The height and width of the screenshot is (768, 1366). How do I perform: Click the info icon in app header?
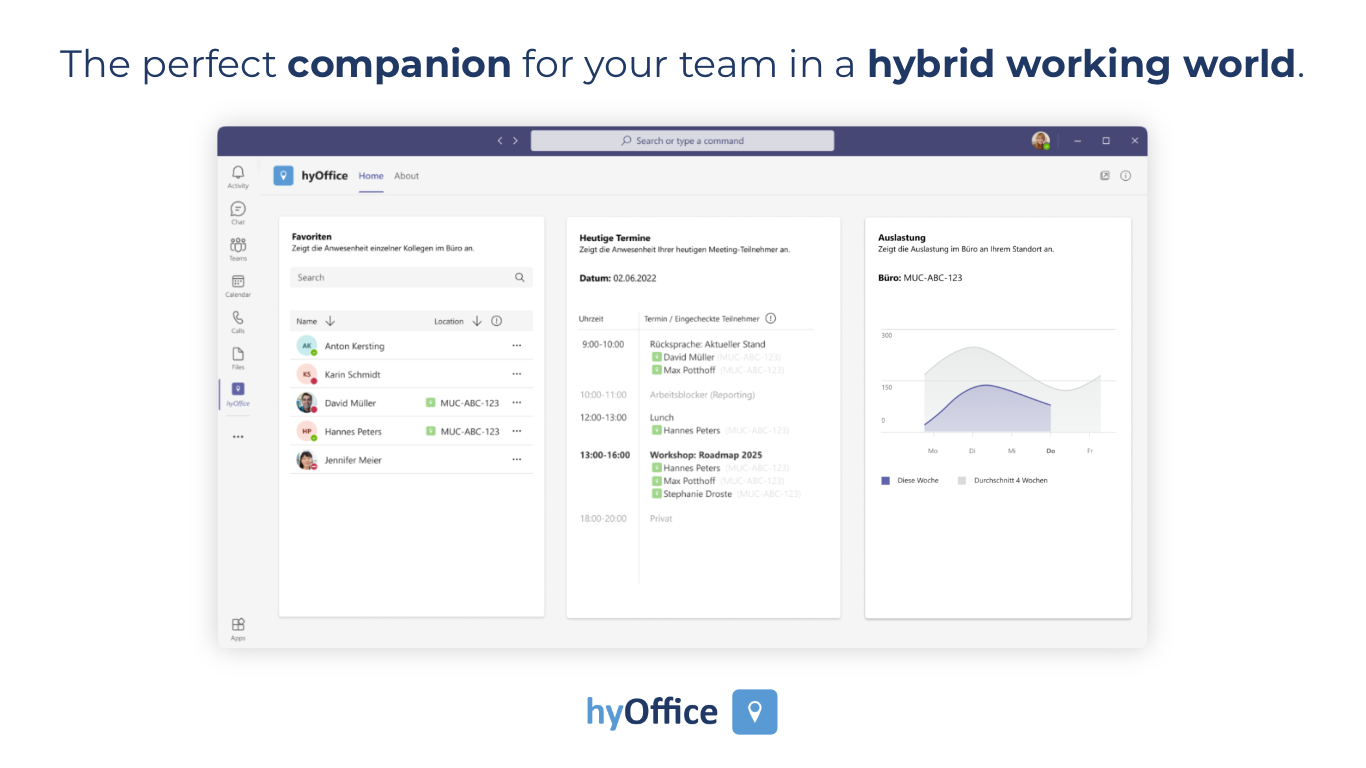(x=1125, y=176)
